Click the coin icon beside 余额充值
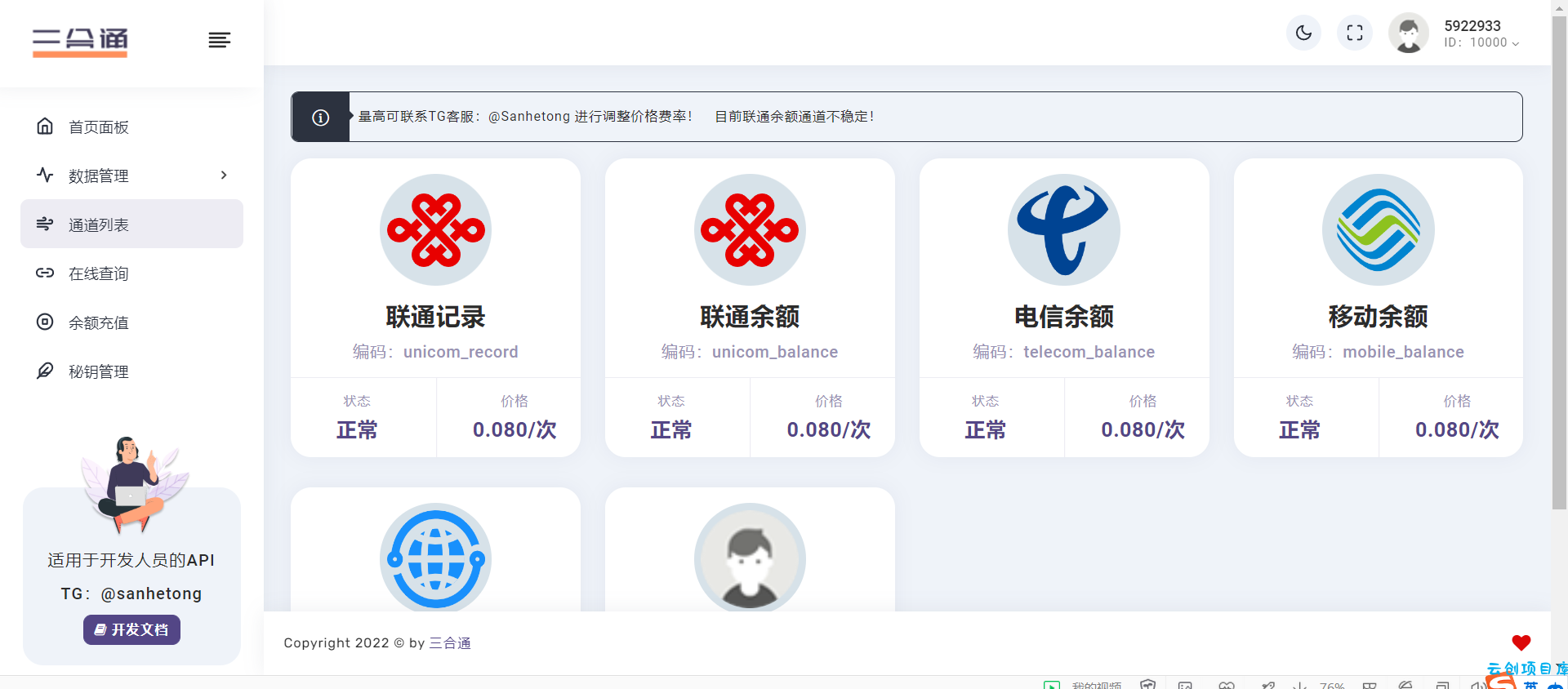This screenshot has width=1568, height=689. click(x=45, y=322)
